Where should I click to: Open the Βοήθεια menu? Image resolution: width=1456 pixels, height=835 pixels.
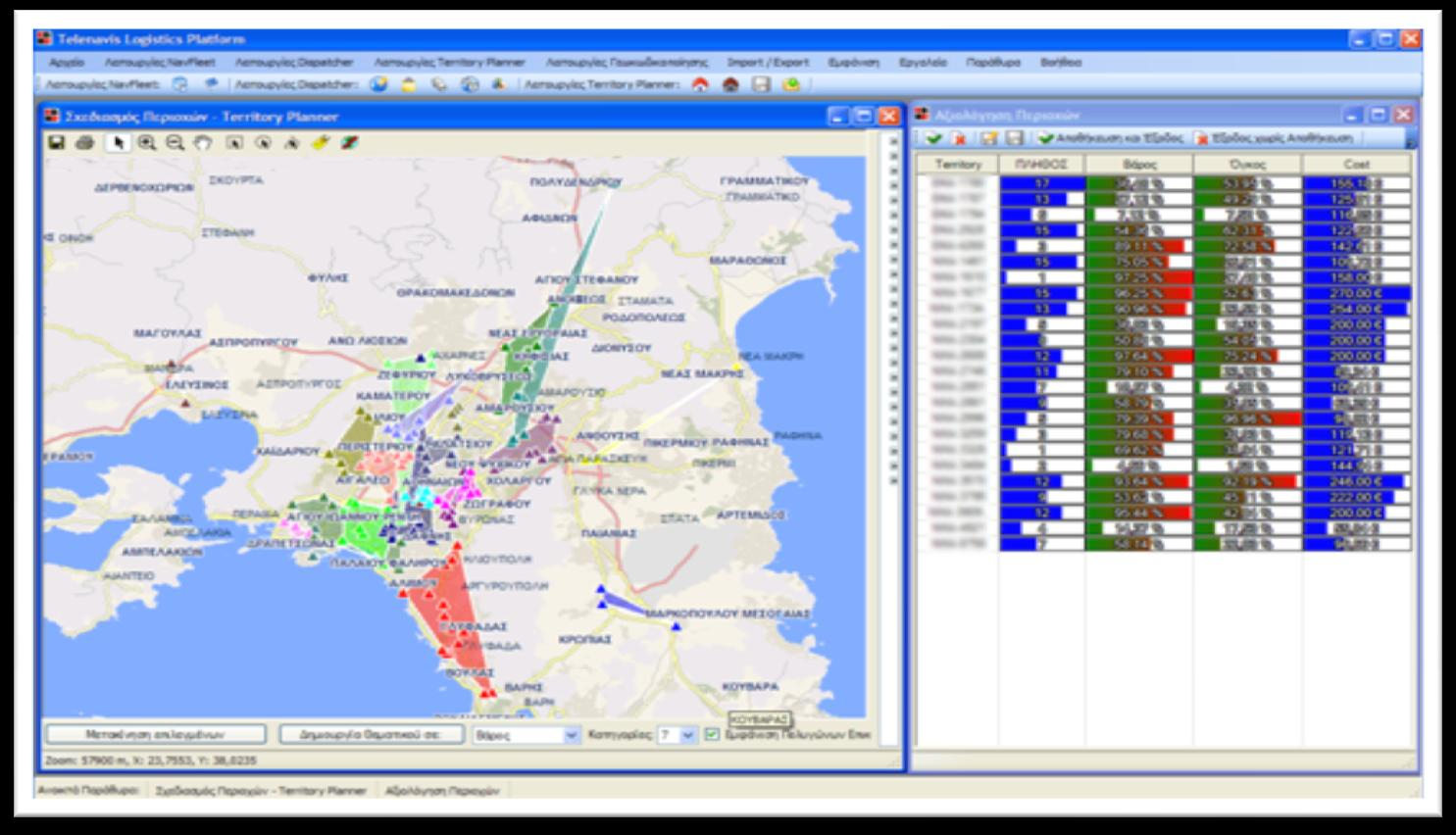coord(1061,62)
